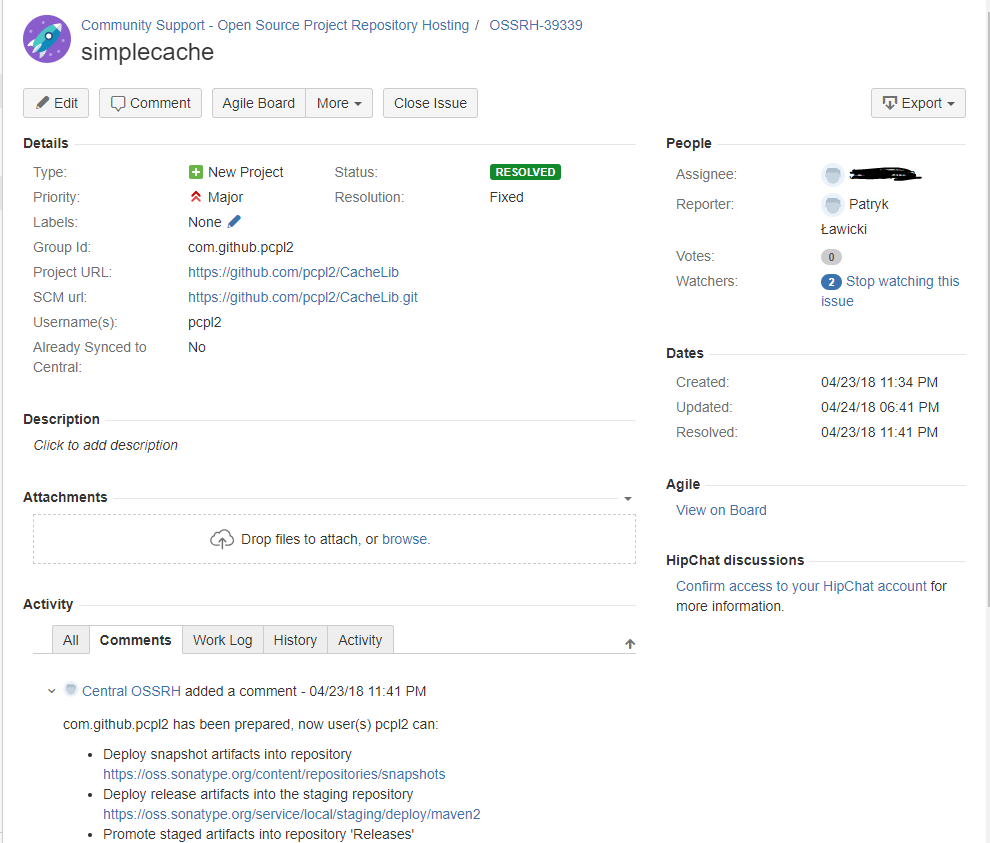
Task: Click the Edit button
Action: [56, 103]
